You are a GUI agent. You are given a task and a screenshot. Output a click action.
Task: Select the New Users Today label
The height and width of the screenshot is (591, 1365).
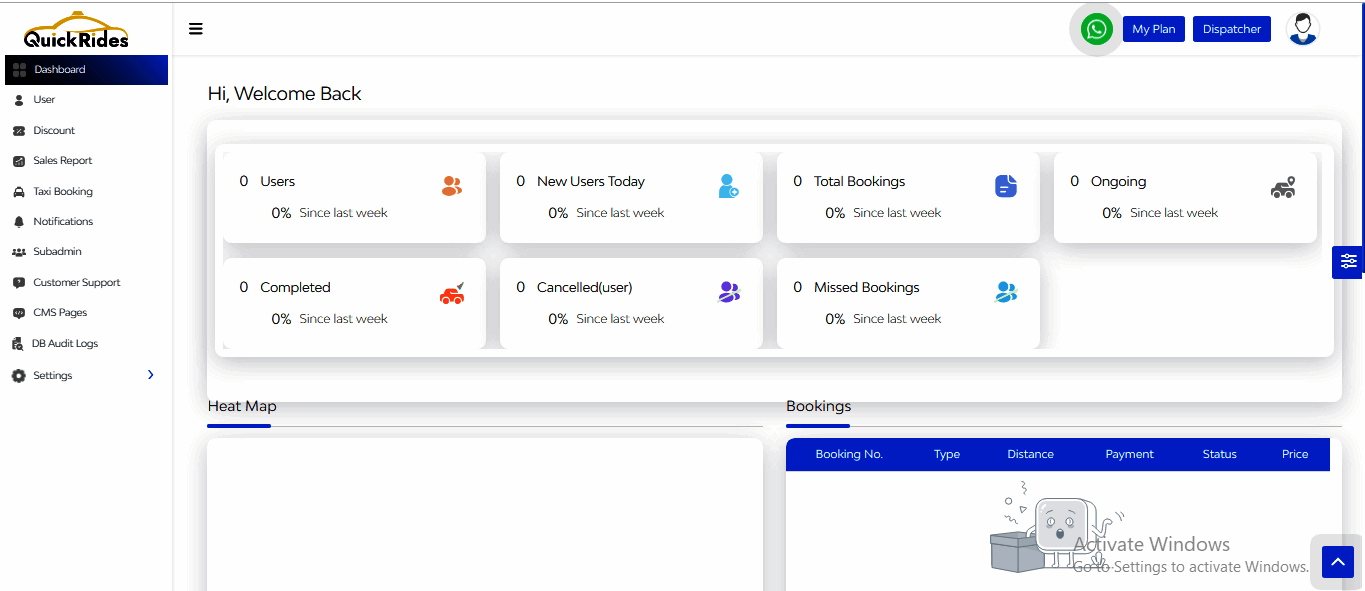pyautogui.click(x=591, y=182)
